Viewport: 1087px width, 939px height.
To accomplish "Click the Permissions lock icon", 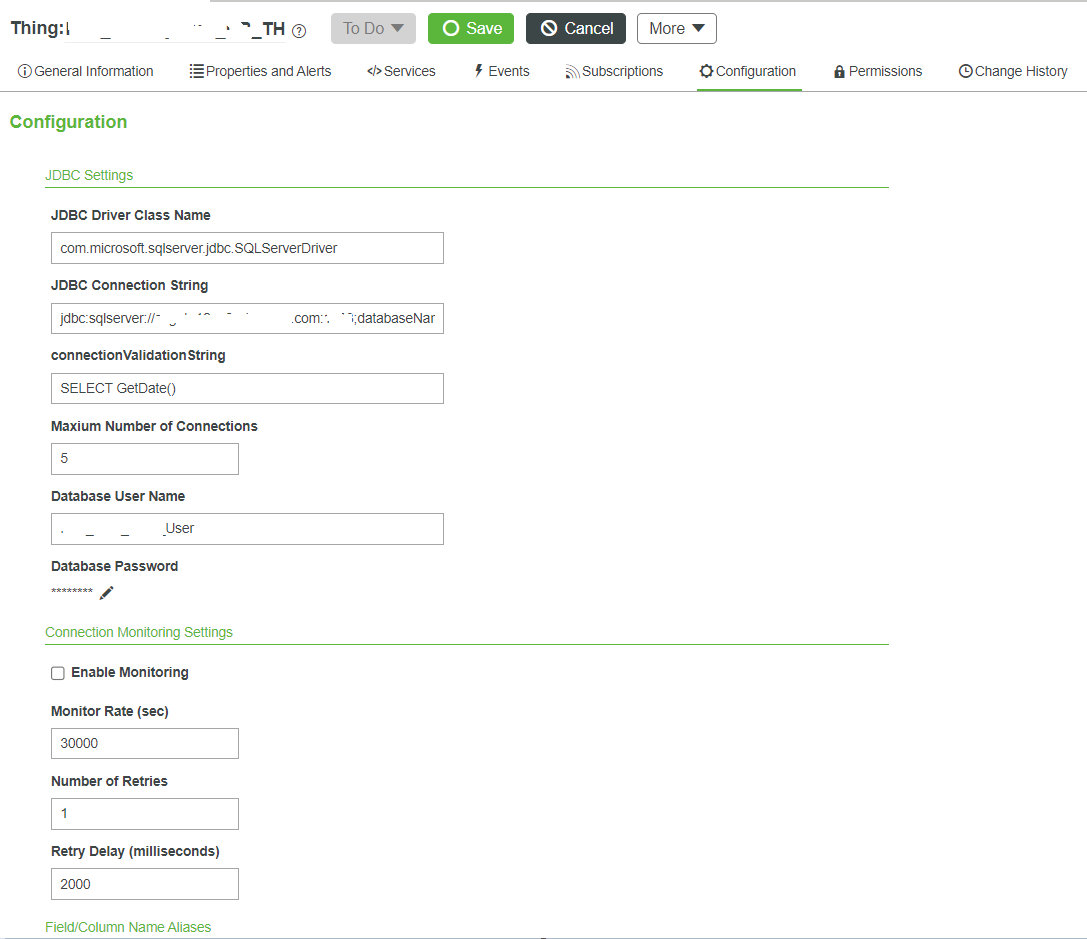I will tap(840, 71).
